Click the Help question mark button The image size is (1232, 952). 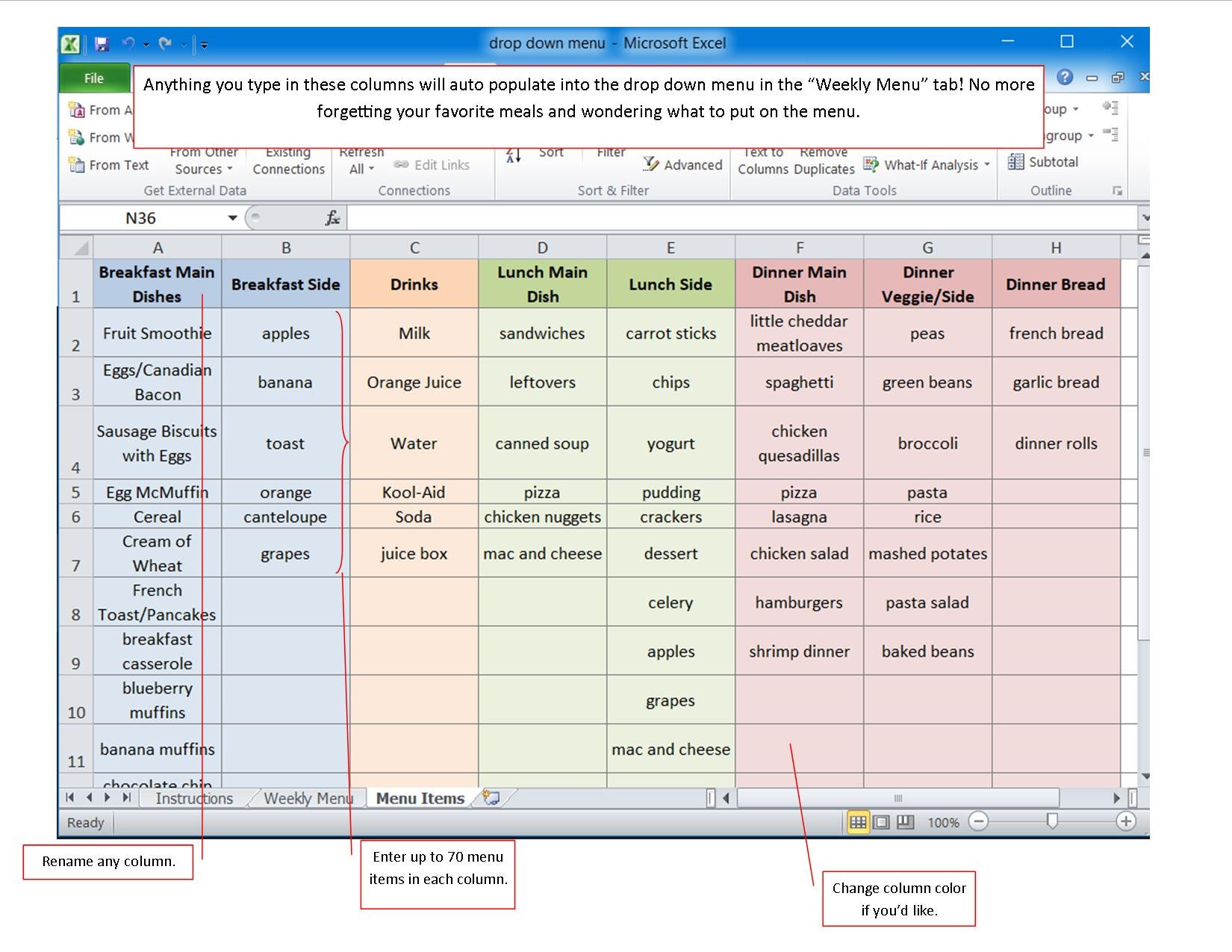(x=1064, y=77)
